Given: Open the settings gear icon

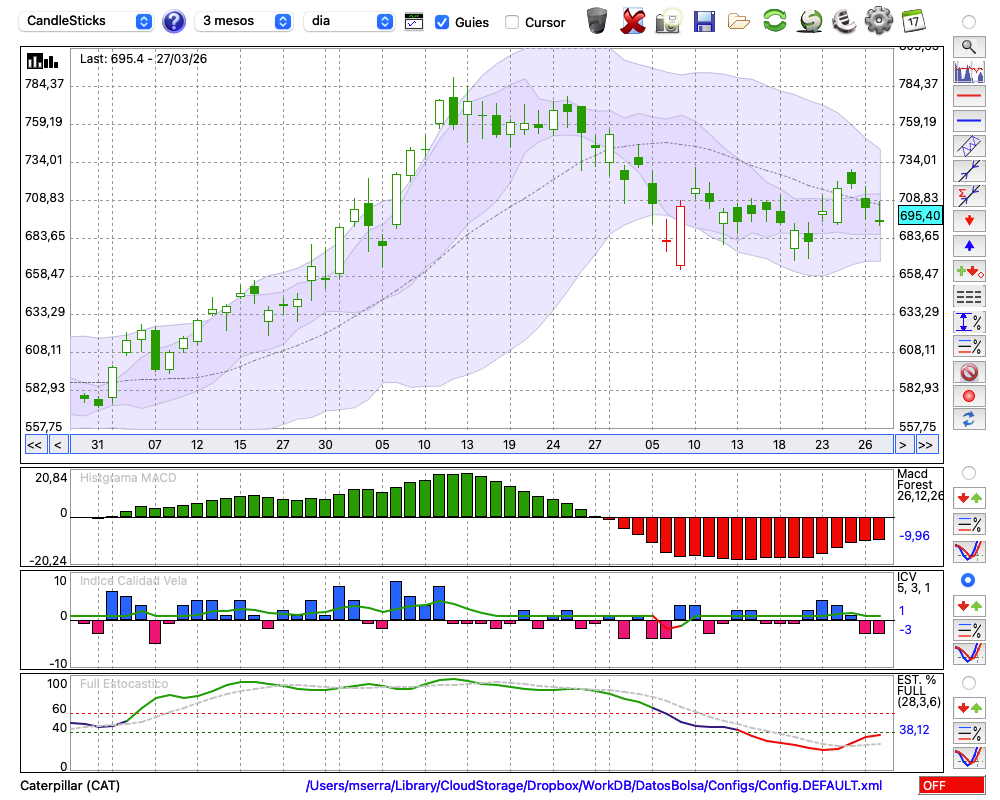Looking at the screenshot, I should point(878,20).
